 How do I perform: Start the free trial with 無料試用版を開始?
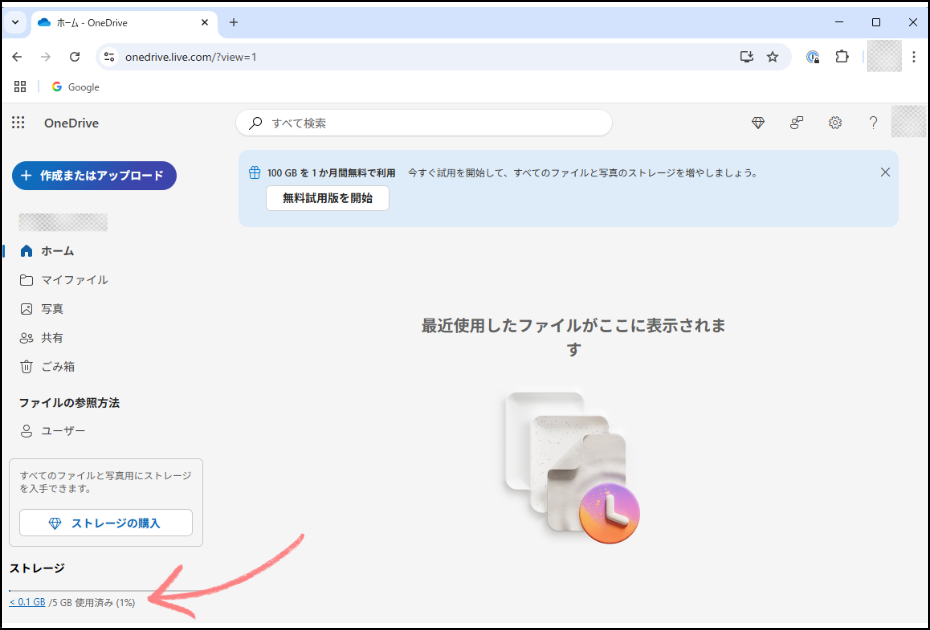[x=327, y=198]
